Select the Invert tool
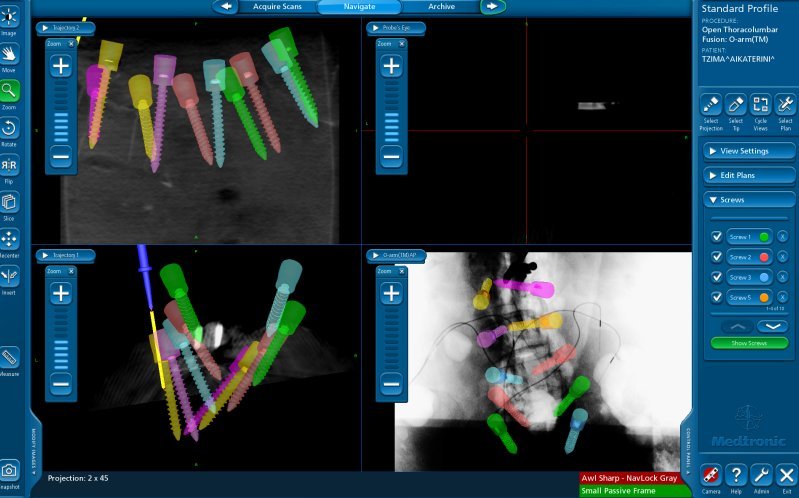 pos(9,277)
